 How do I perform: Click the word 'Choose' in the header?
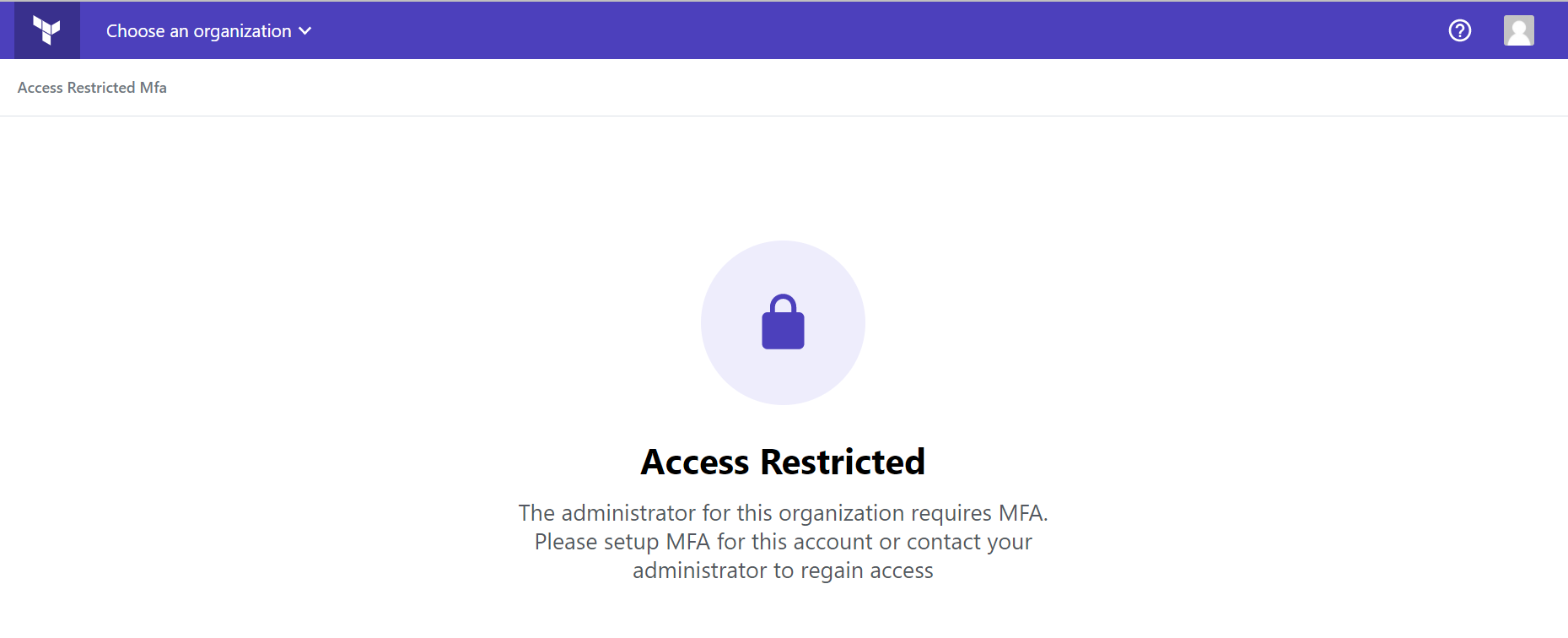click(135, 31)
